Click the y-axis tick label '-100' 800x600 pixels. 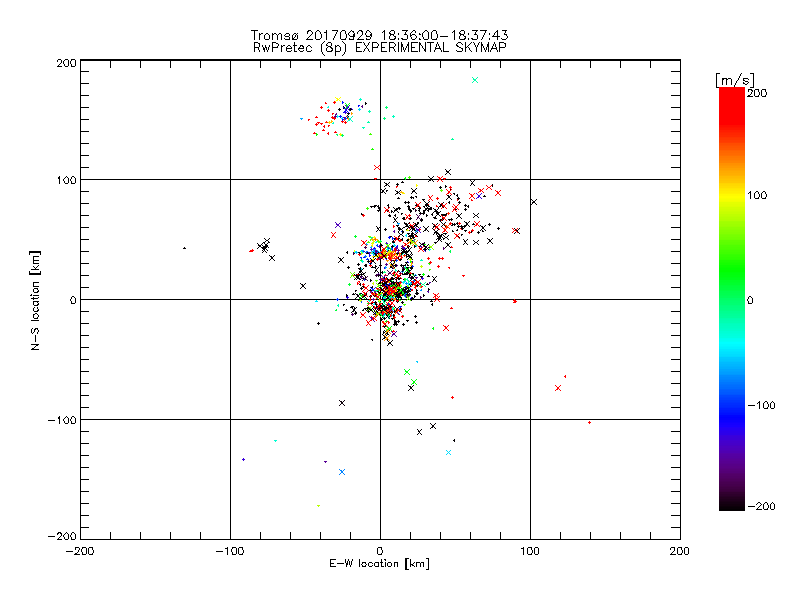62,420
